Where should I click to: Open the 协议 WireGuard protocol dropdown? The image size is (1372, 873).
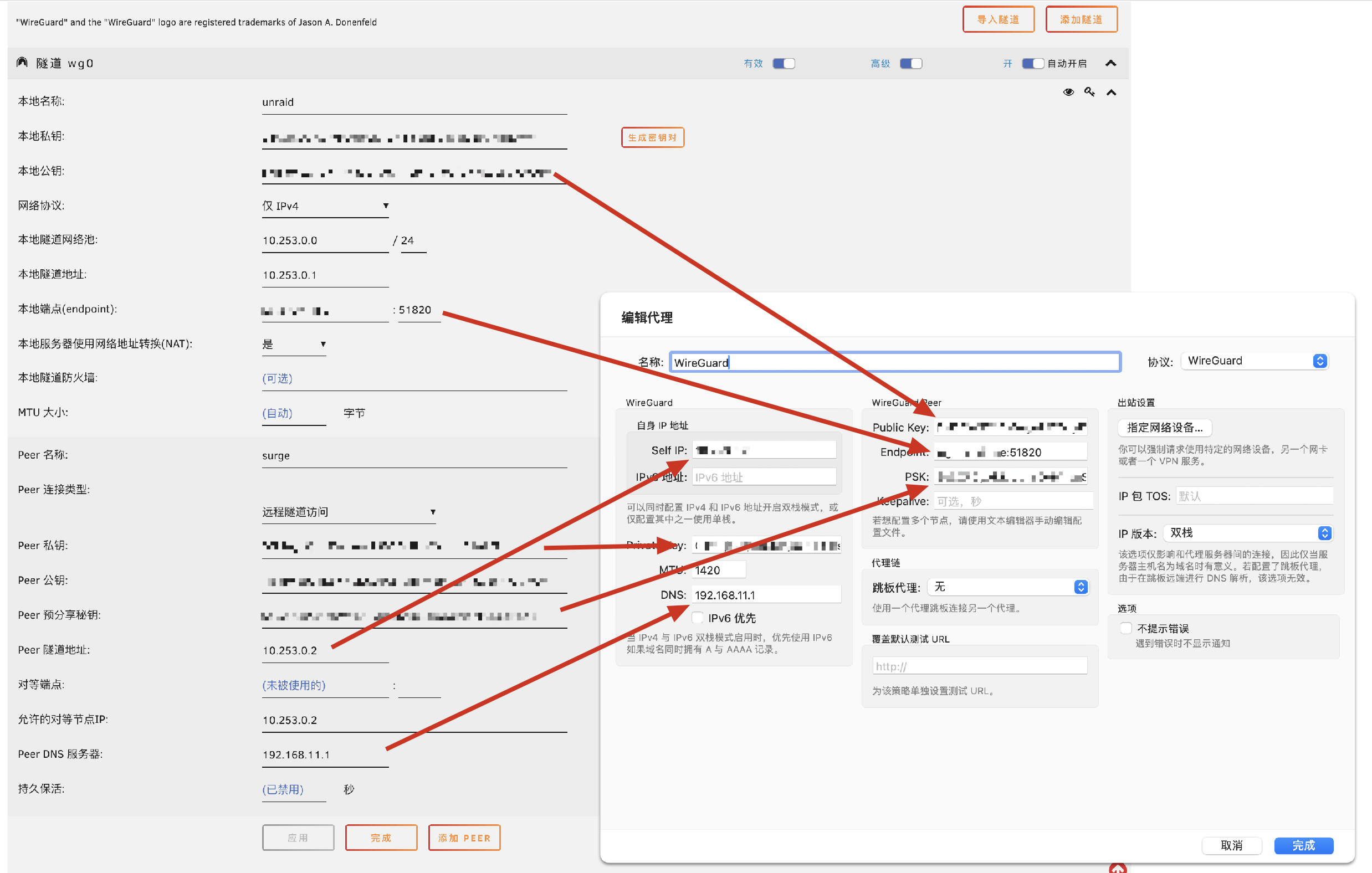[x=1256, y=361]
